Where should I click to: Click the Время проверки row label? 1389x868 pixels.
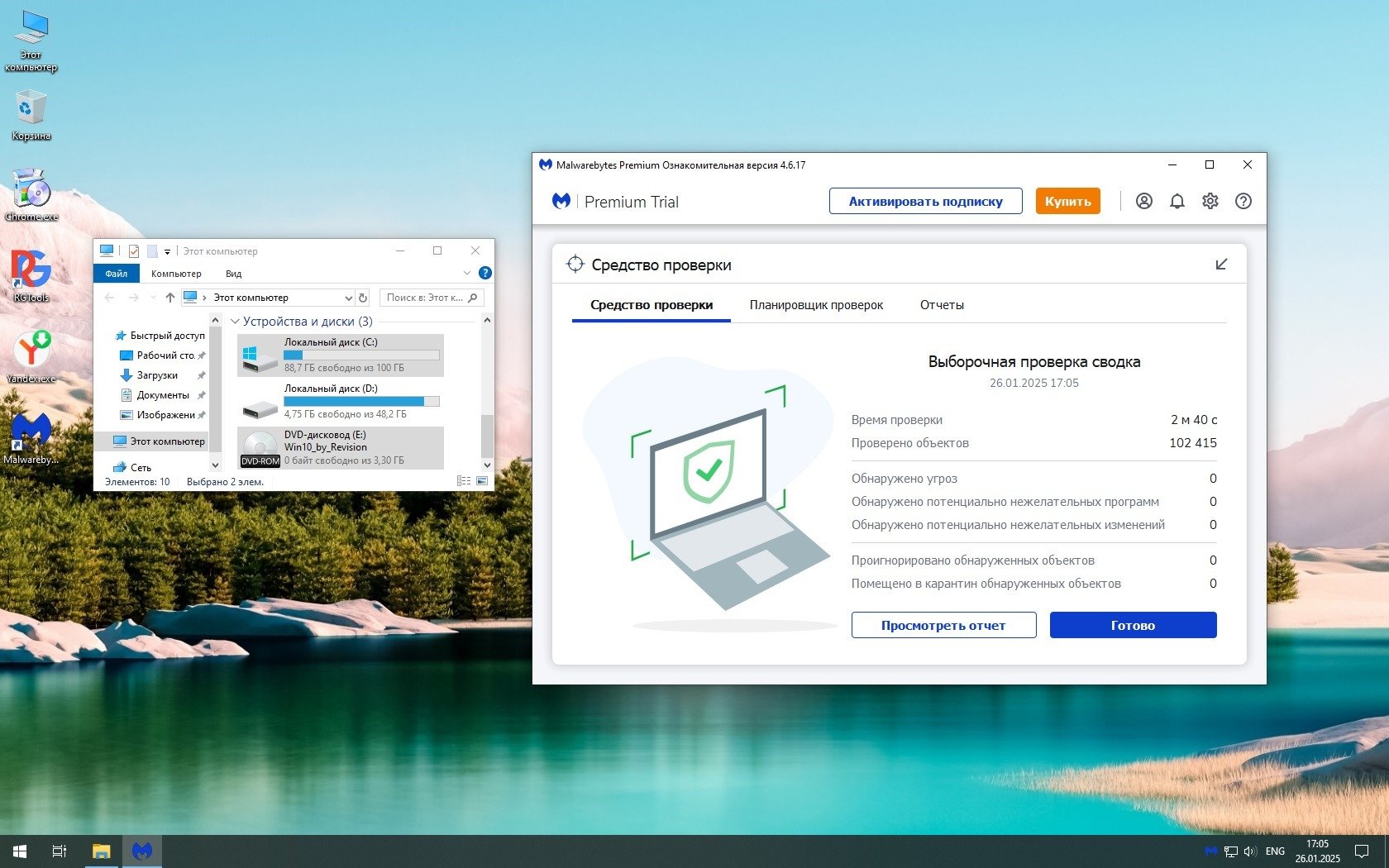pyautogui.click(x=897, y=420)
